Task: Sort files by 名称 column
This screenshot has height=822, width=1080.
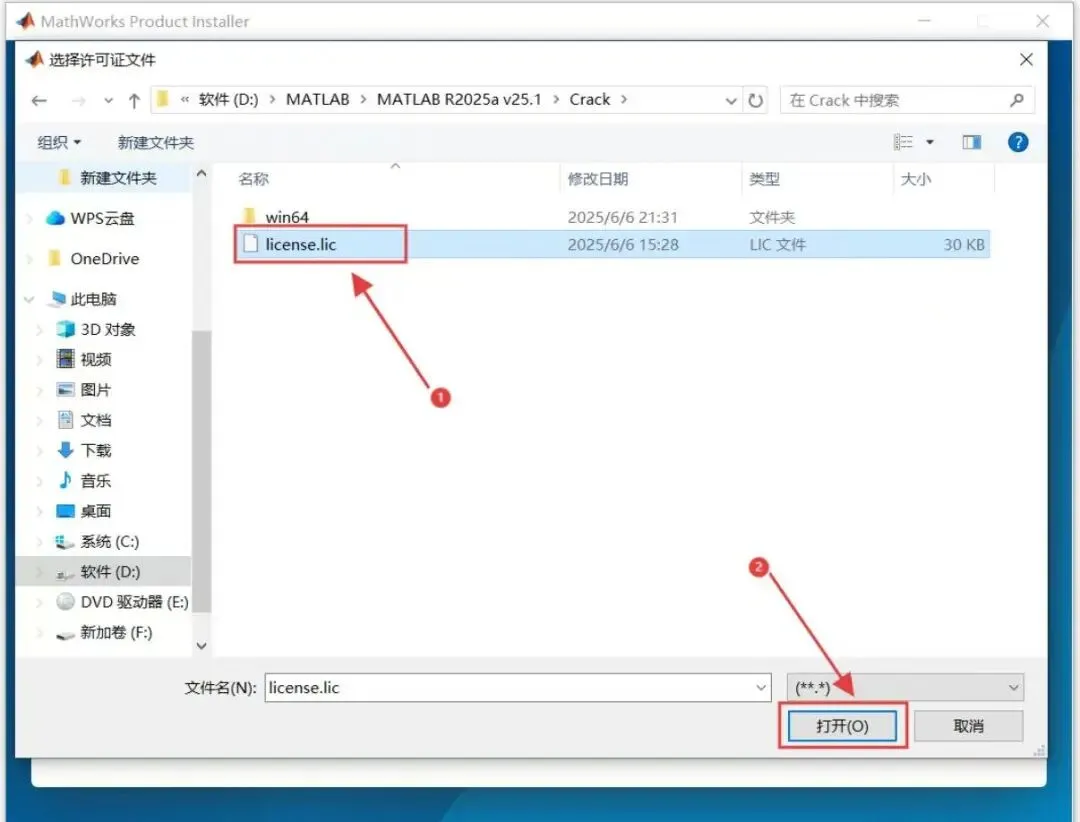Action: [253, 179]
